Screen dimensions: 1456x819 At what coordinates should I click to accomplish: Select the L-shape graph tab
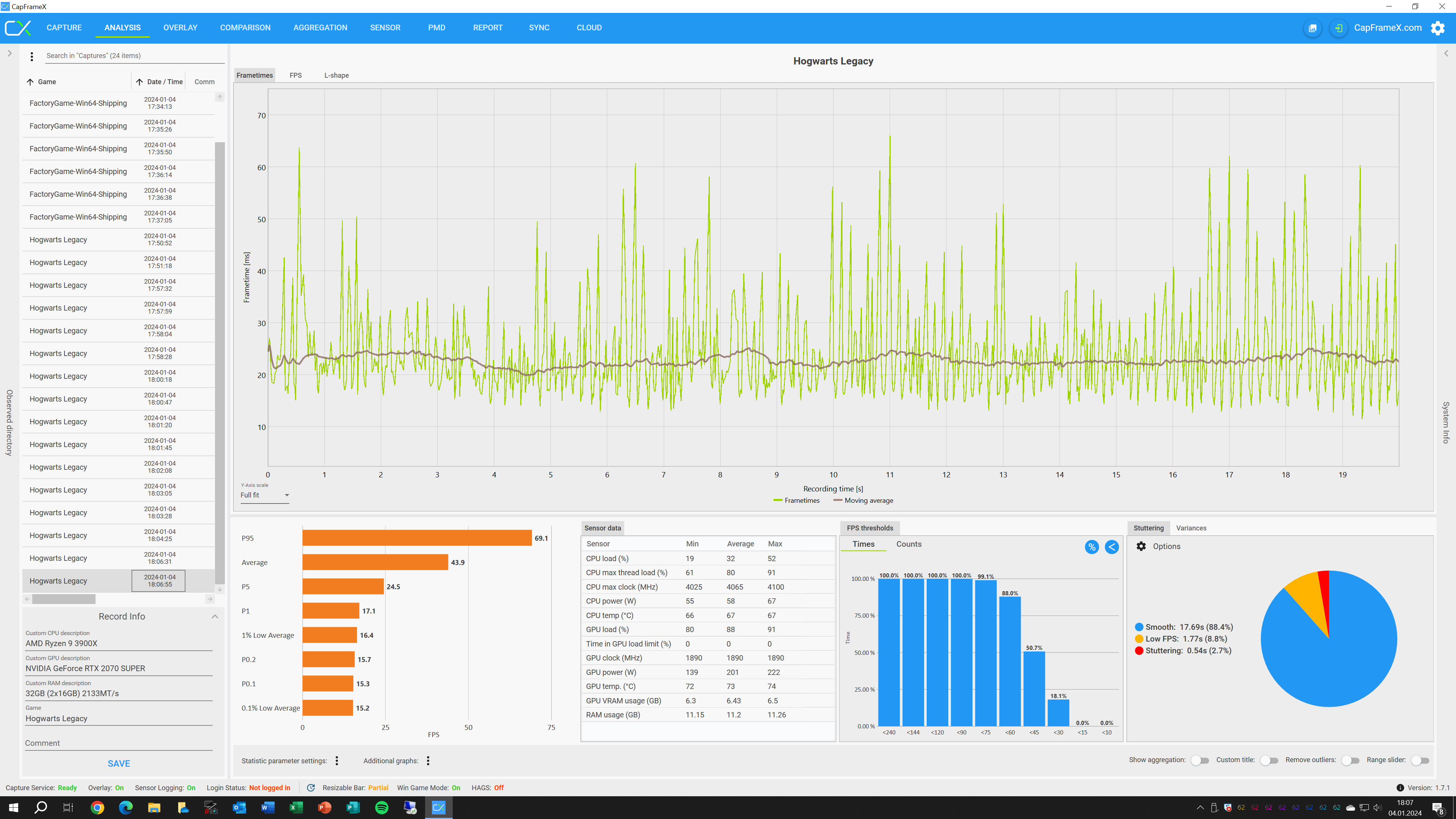pyautogui.click(x=336, y=75)
